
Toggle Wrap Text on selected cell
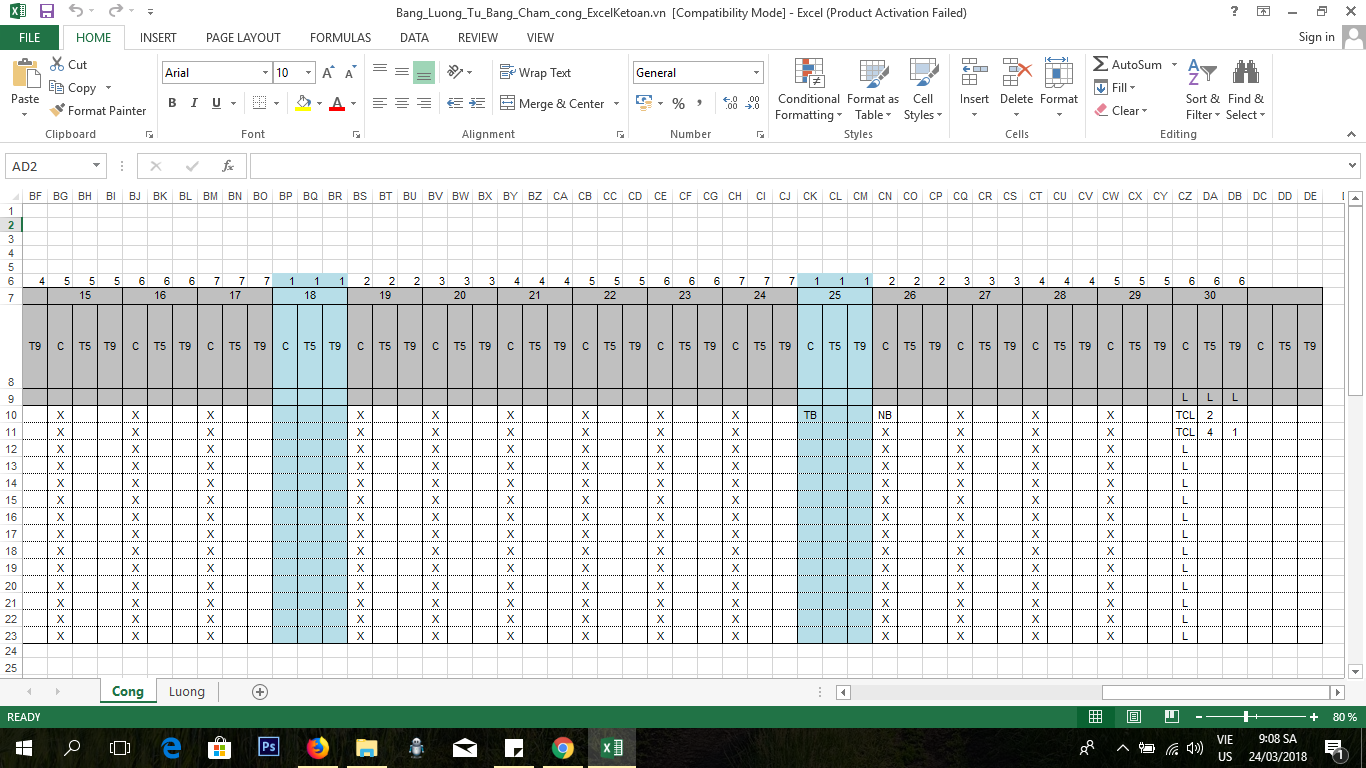tap(535, 73)
